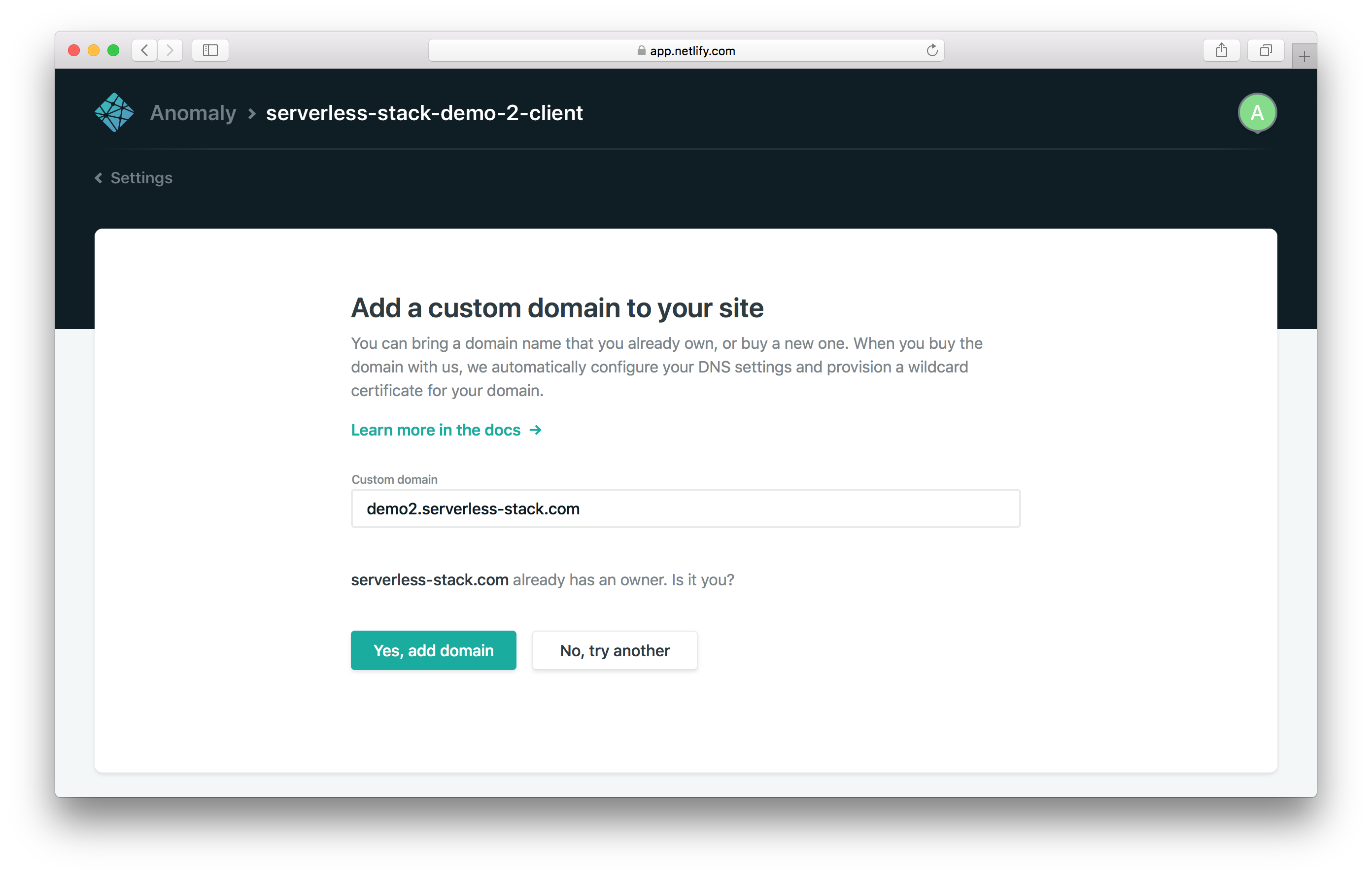Click the red close window button
The image size is (1372, 876).
[x=73, y=50]
